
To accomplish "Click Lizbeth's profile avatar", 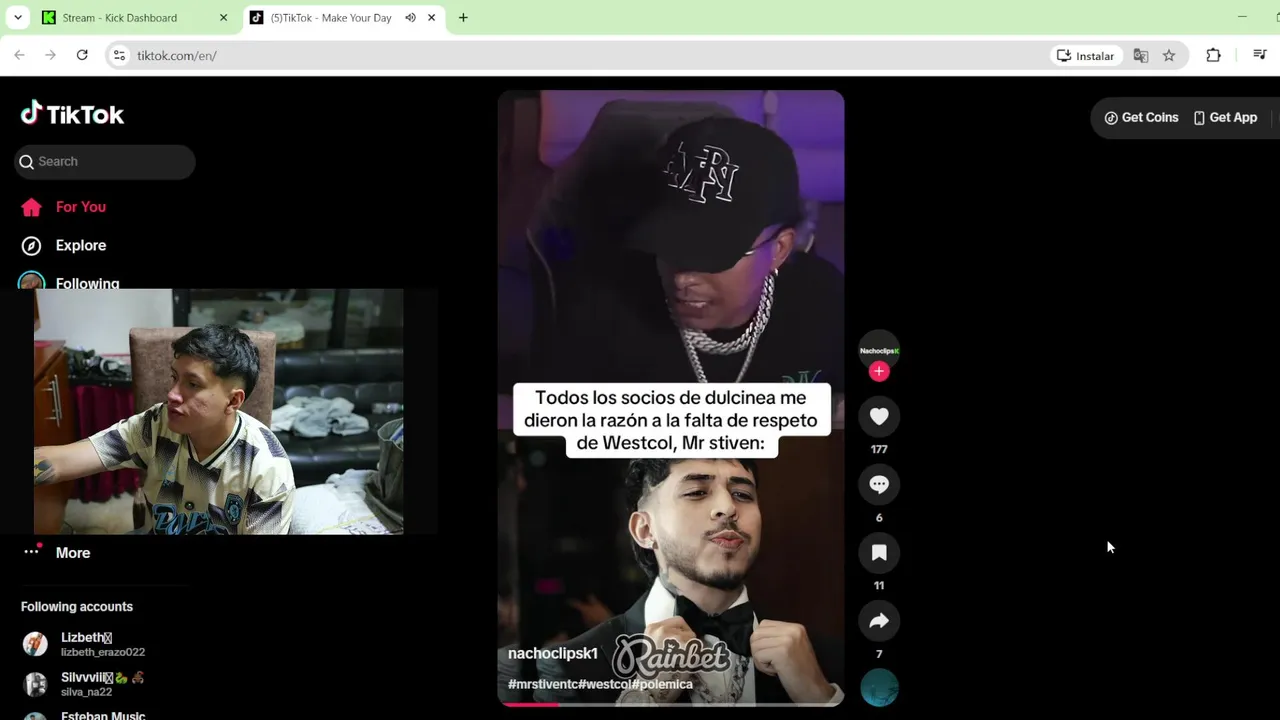I will 35,644.
